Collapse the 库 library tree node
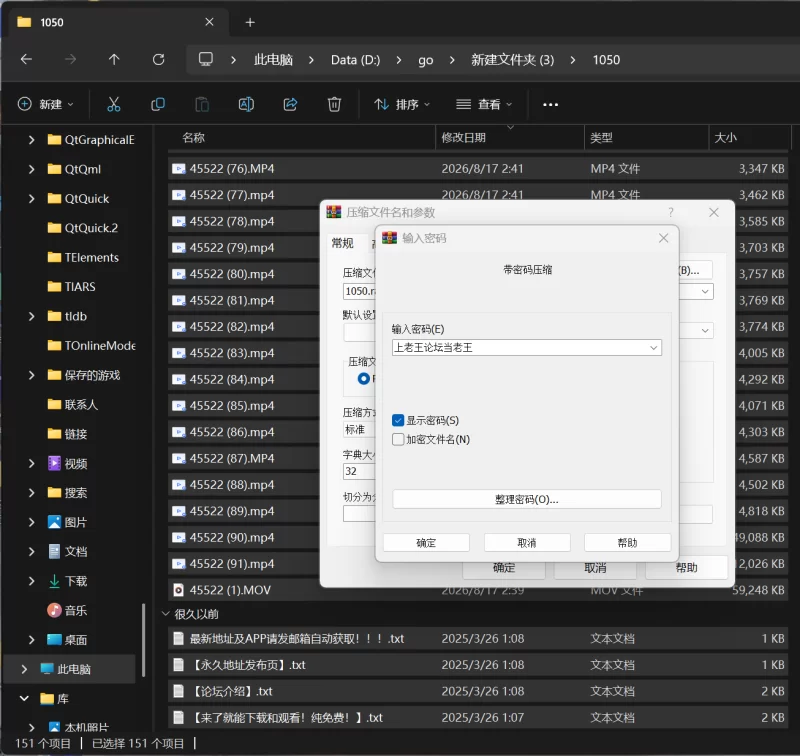 [x=24, y=698]
